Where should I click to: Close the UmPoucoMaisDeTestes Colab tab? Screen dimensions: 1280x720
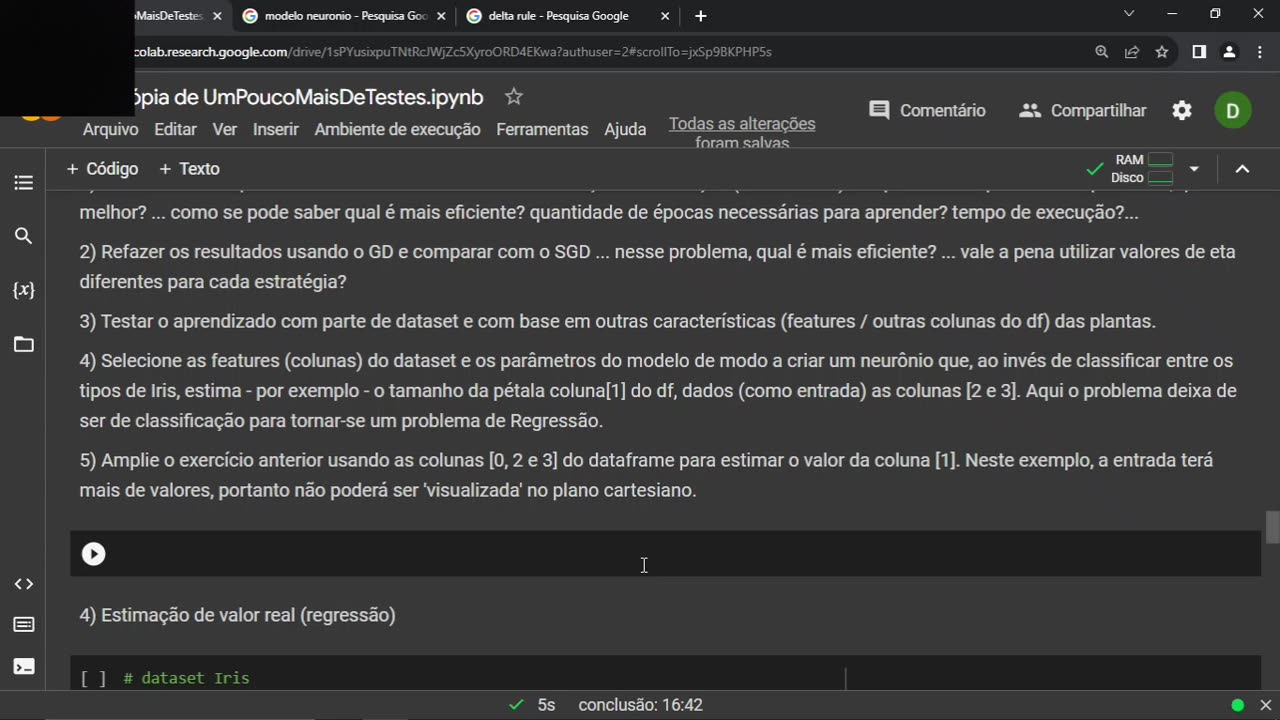[x=217, y=16]
